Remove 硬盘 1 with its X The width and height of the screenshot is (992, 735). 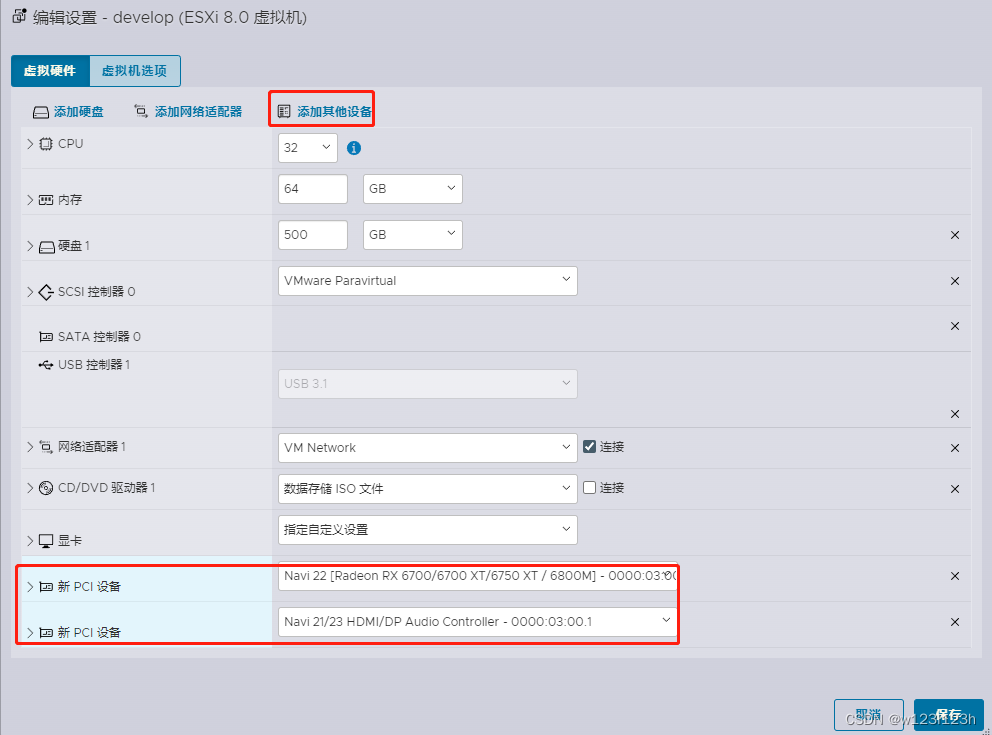955,235
